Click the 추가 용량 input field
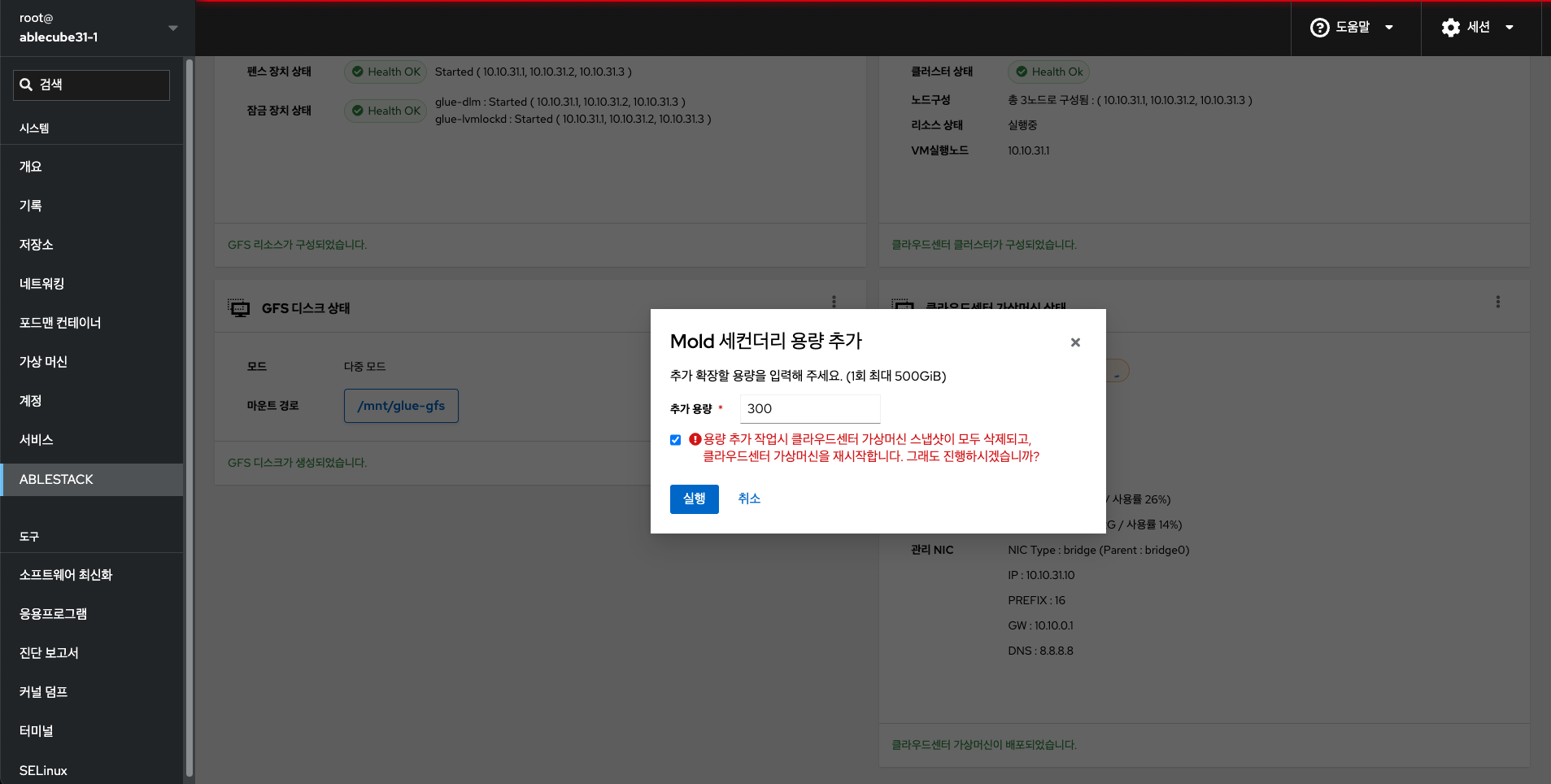Image resolution: width=1551 pixels, height=784 pixels. (x=810, y=409)
